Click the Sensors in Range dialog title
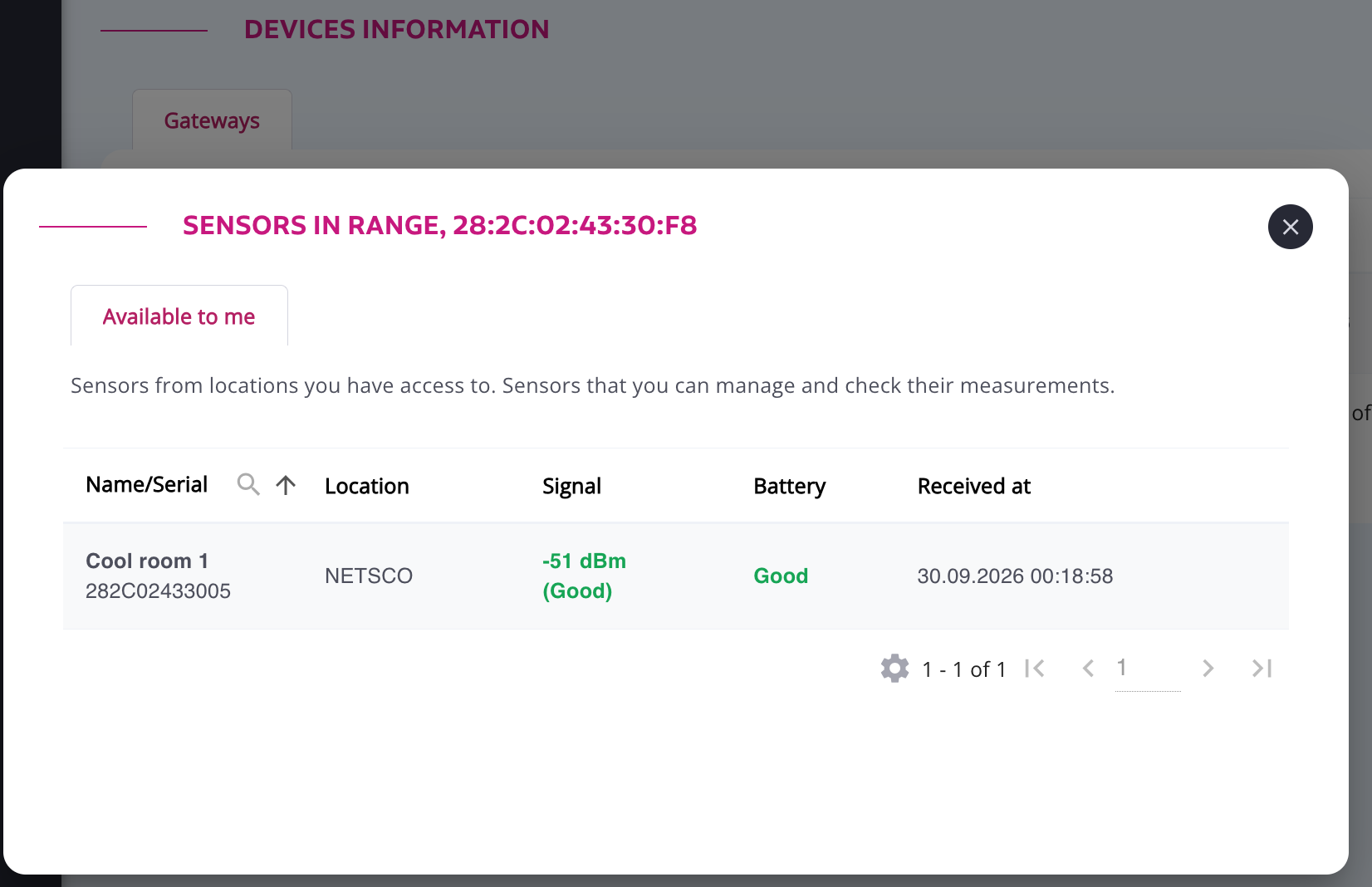The height and width of the screenshot is (887, 1372). [x=439, y=225]
